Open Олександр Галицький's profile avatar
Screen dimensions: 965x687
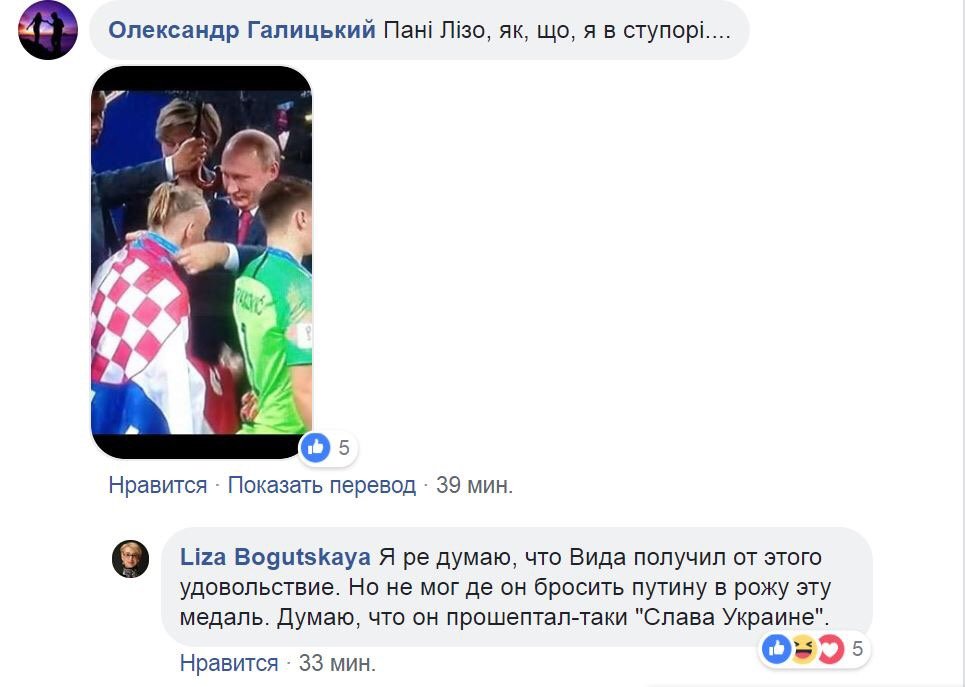pyautogui.click(x=48, y=30)
